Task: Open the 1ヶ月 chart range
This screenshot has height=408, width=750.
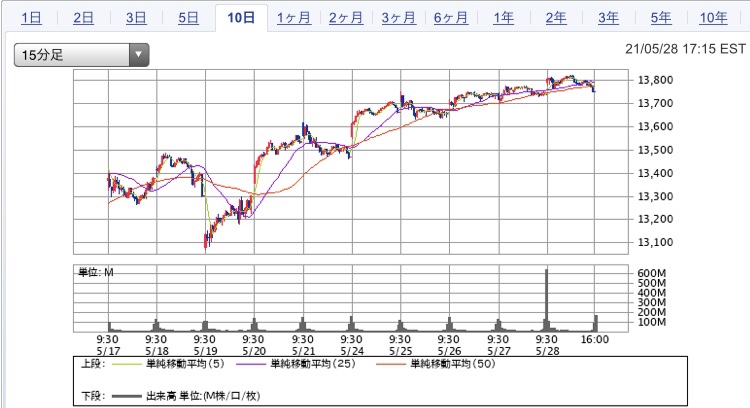Action: coord(294,18)
